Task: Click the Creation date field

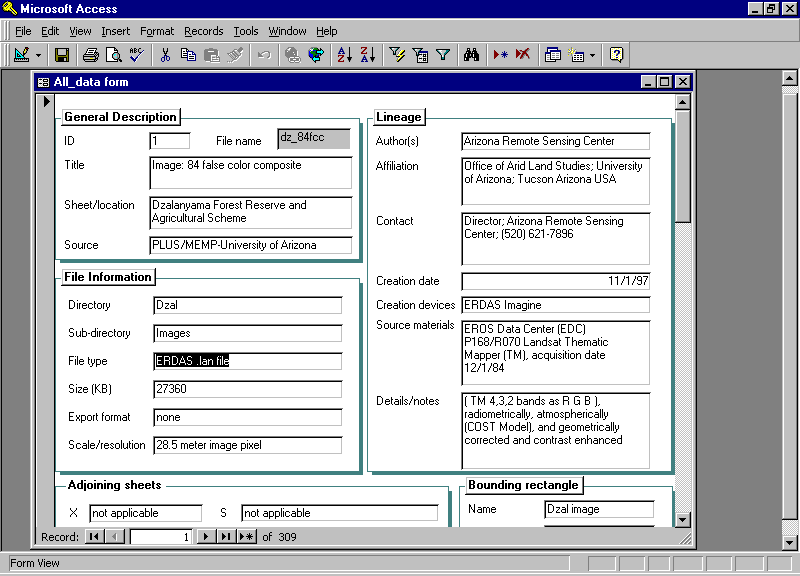Action: [556, 281]
